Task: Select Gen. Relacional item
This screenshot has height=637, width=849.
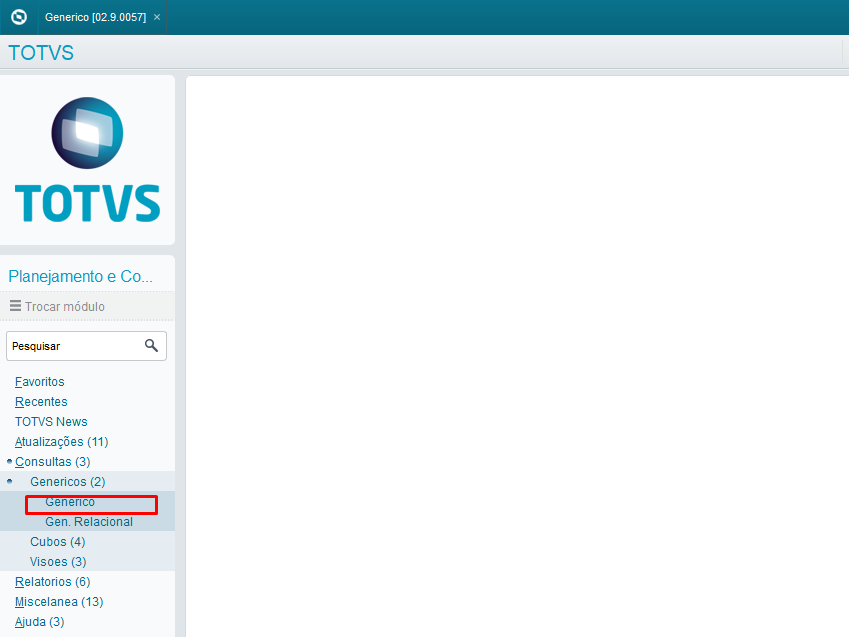Action: pyautogui.click(x=89, y=522)
